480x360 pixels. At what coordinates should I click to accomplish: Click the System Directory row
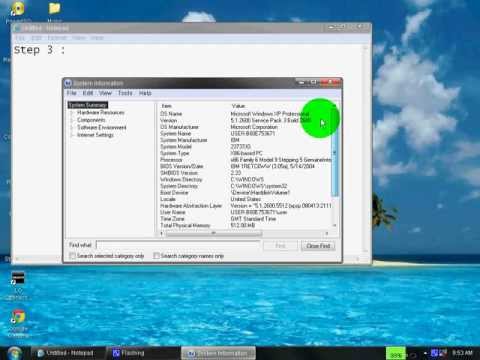tap(245, 186)
